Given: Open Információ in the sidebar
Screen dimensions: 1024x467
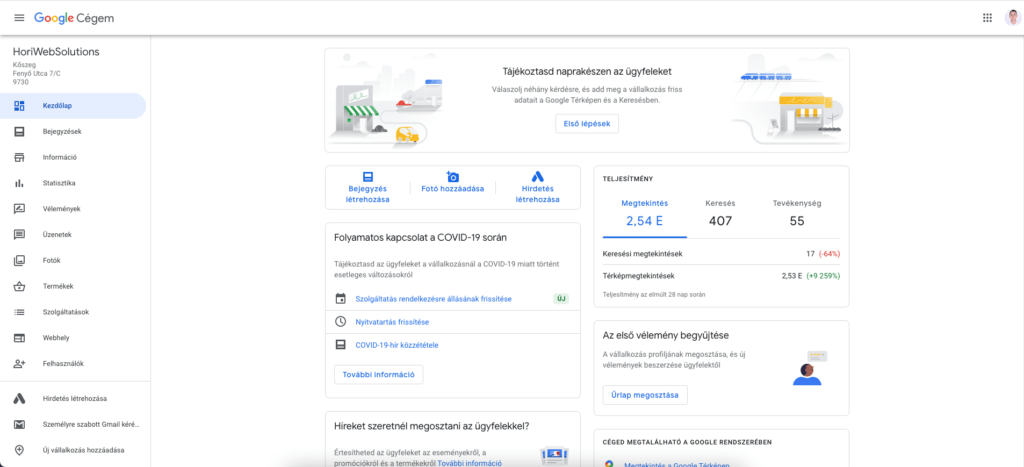Looking at the screenshot, I should click(x=73, y=157).
